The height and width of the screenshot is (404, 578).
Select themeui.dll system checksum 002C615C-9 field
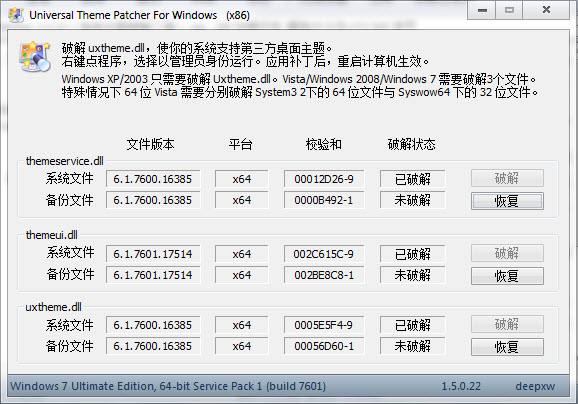[324, 254]
